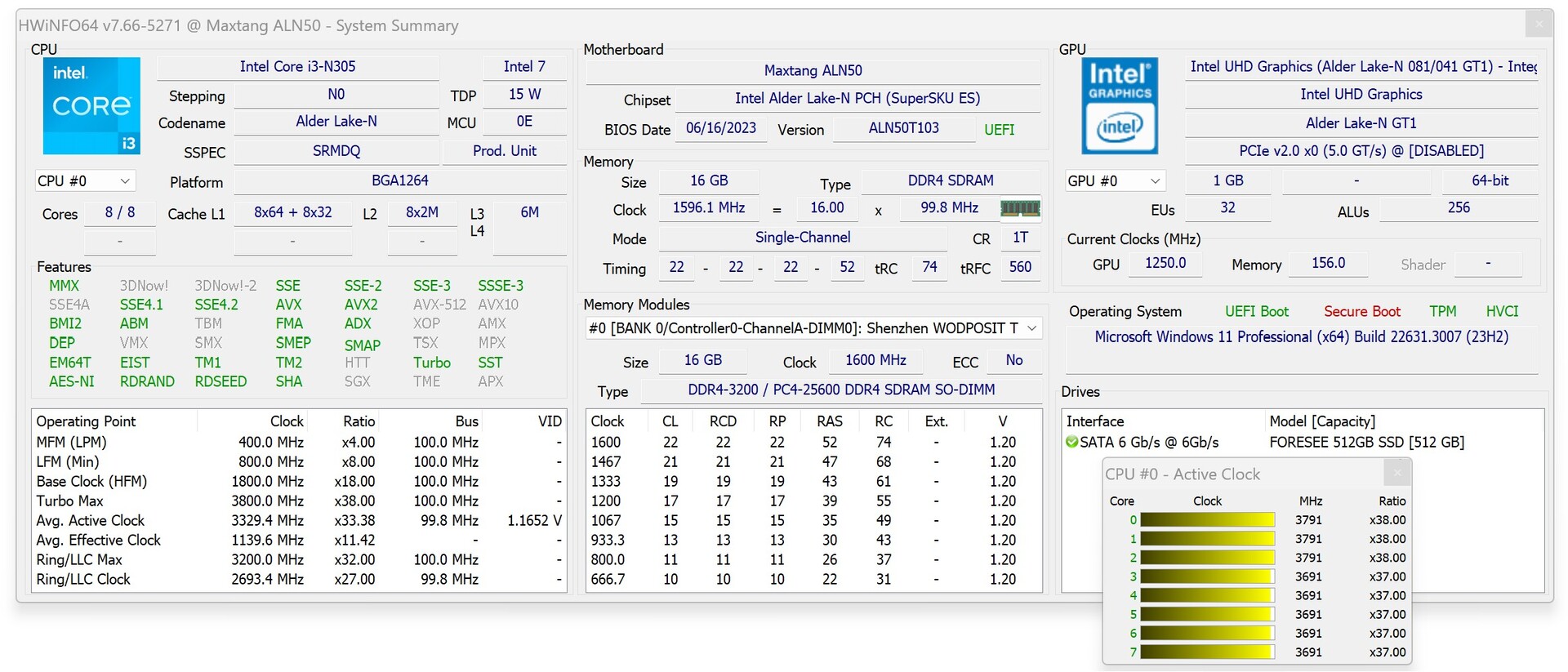1568x672 pixels.
Task: Click the Alder Lake-N GT1 field
Action: coord(1361,123)
